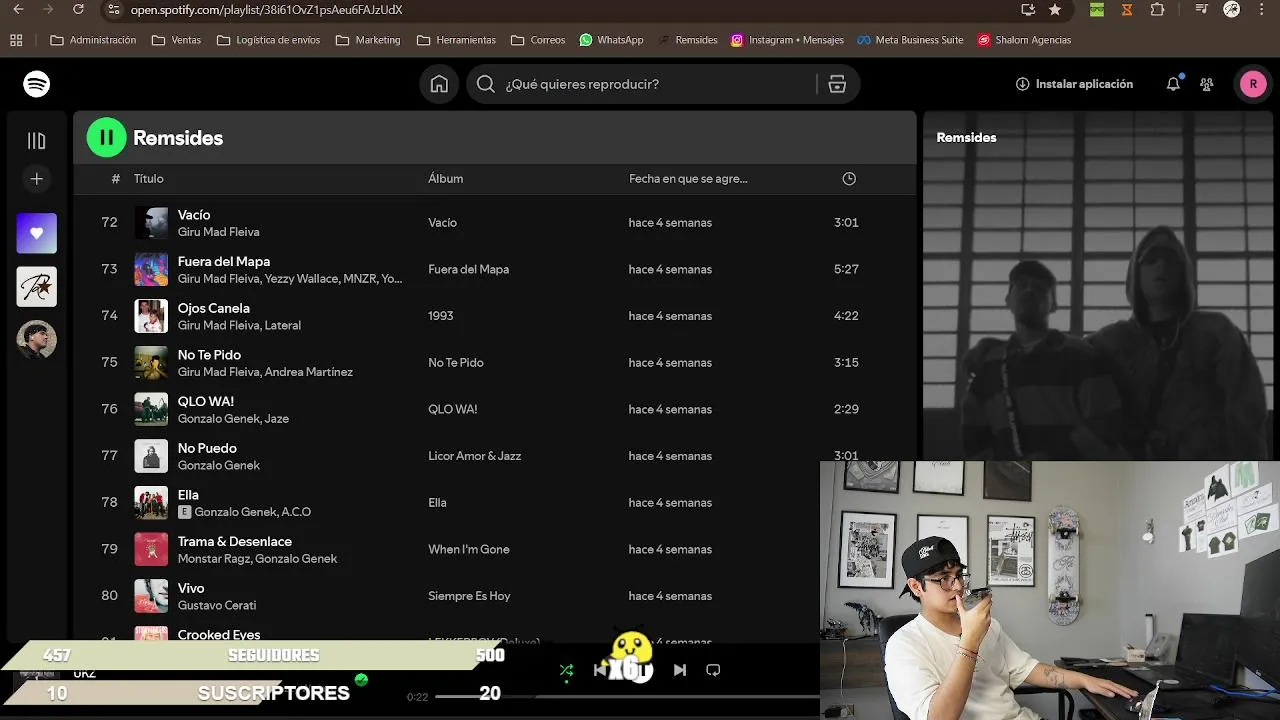Open the Administración bookmark folder
Viewport: 1280px width, 720px height.
[x=93, y=40]
